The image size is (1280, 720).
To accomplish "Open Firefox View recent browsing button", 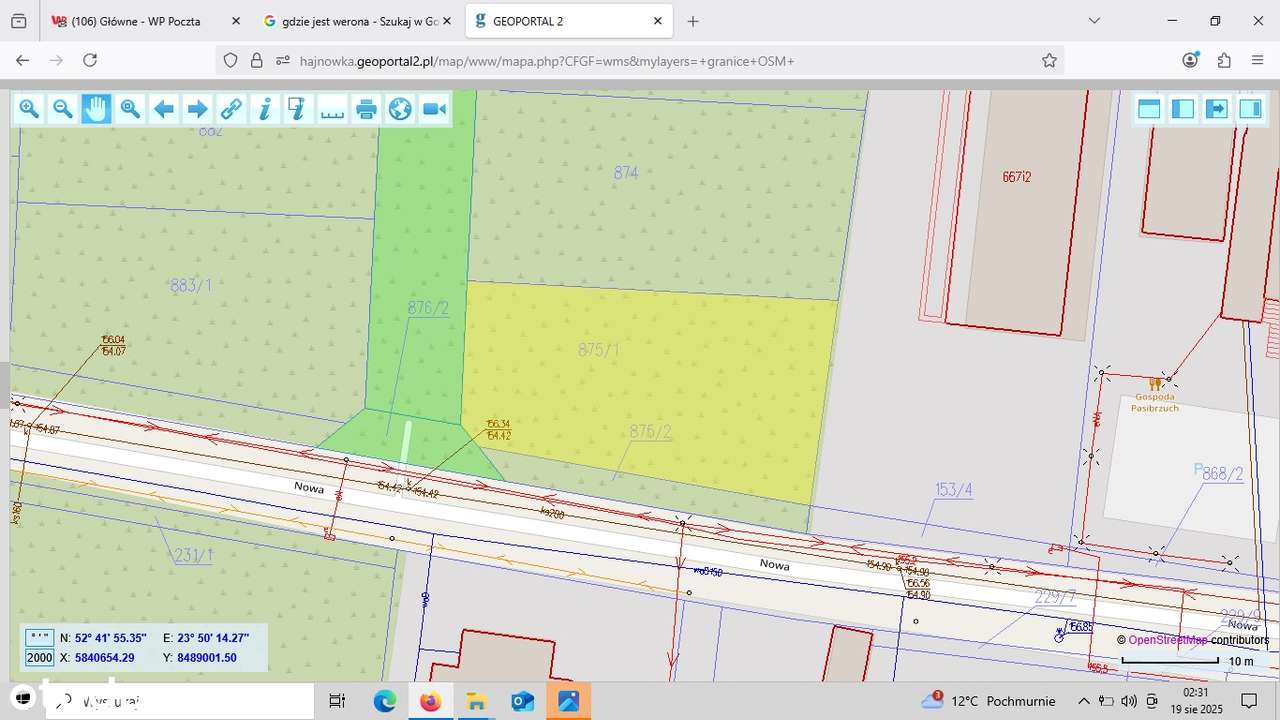I will 18,21.
